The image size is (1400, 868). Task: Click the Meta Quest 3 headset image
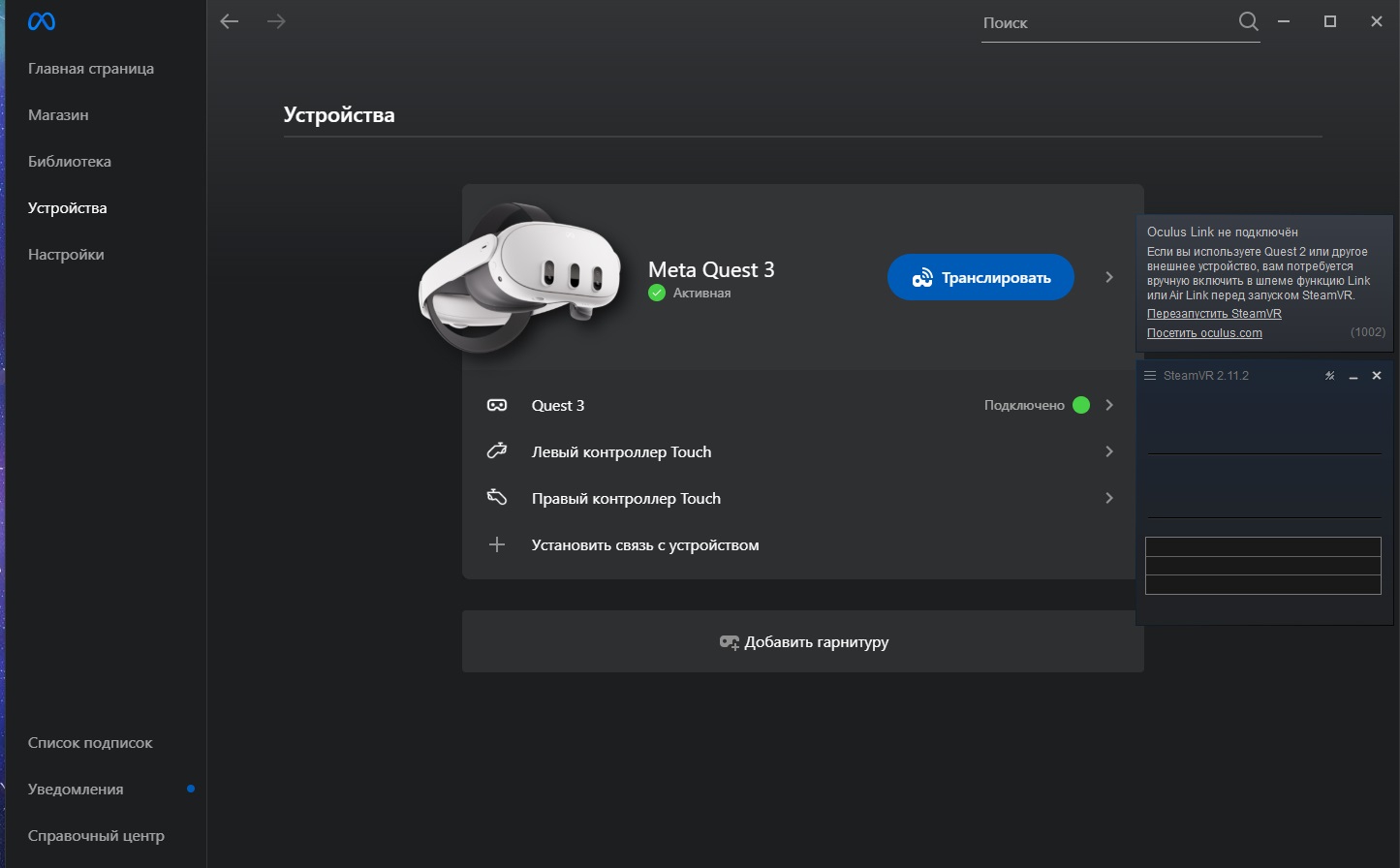tap(520, 277)
